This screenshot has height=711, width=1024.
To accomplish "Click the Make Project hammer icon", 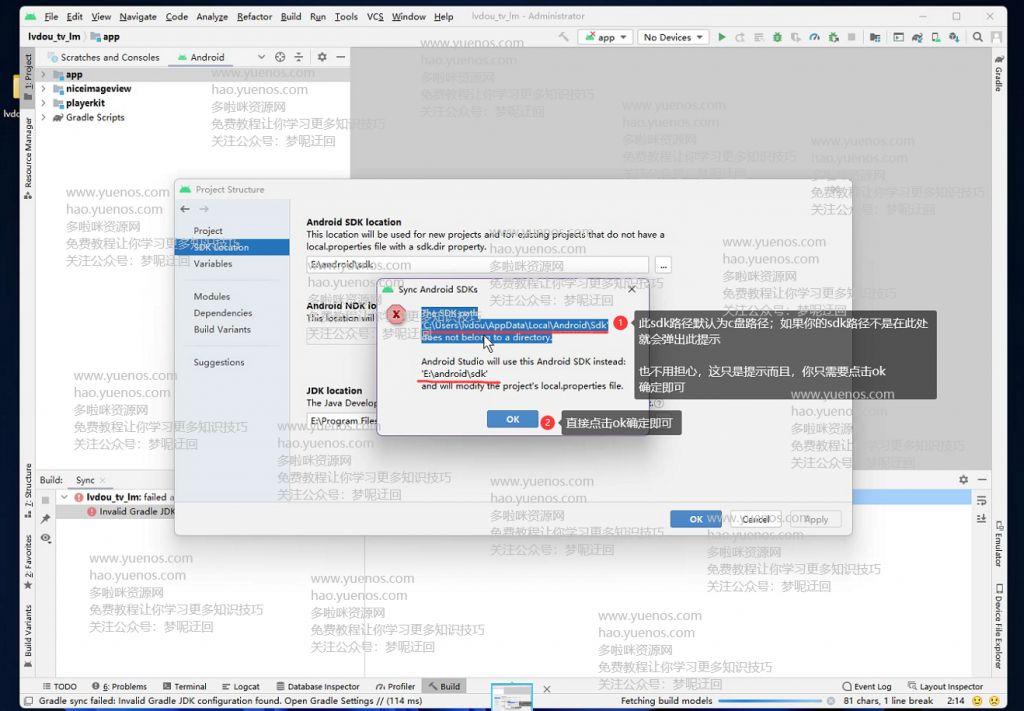I will click(564, 37).
